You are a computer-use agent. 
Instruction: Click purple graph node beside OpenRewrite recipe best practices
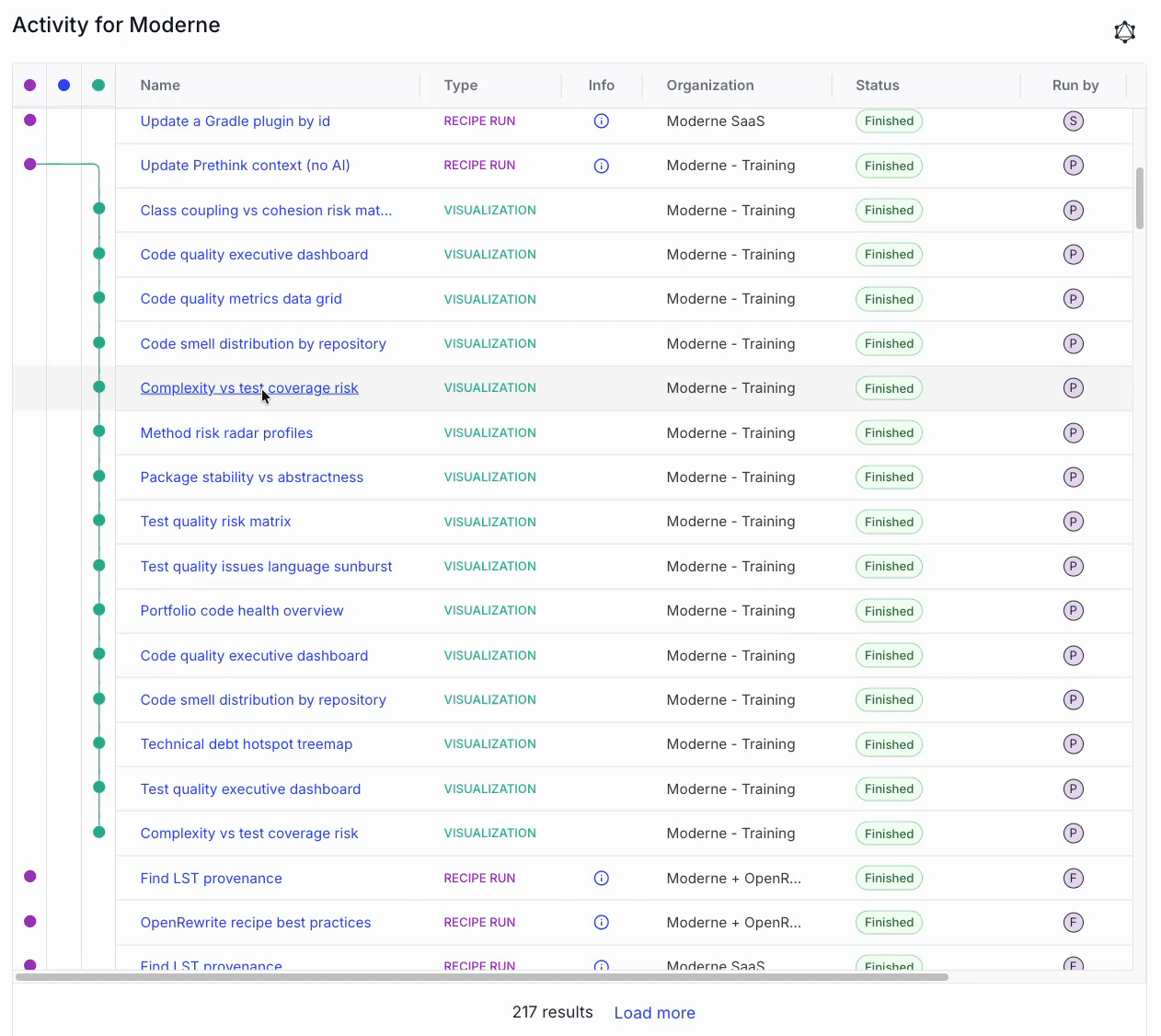click(x=29, y=921)
